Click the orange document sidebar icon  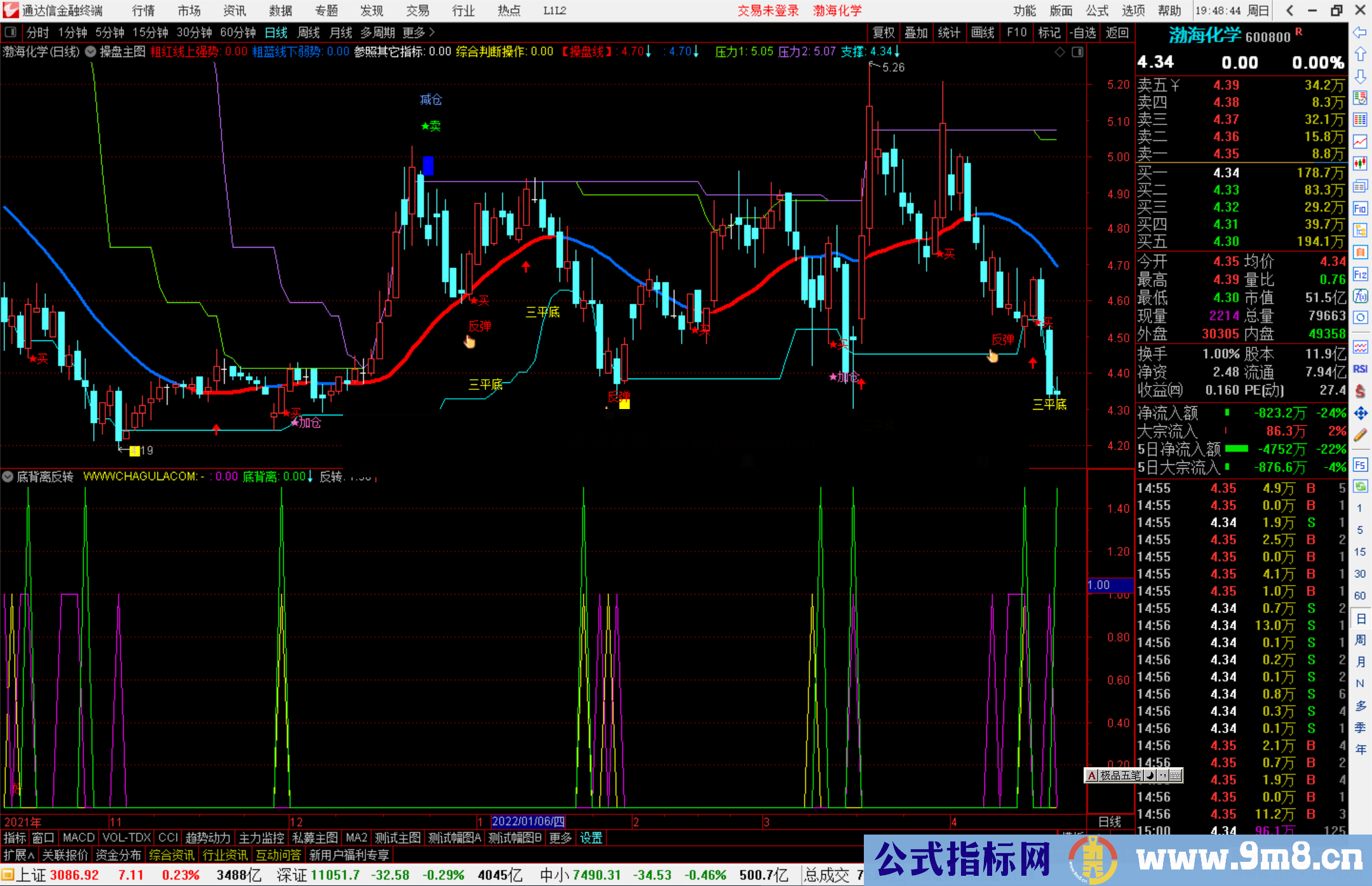(1360, 252)
